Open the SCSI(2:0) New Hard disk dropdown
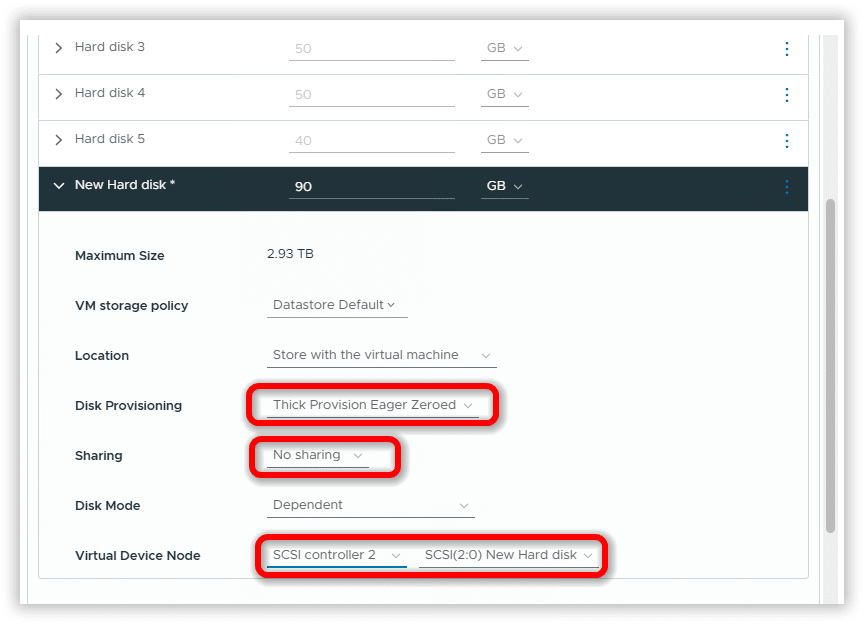This screenshot has width=864, height=624. 508,555
